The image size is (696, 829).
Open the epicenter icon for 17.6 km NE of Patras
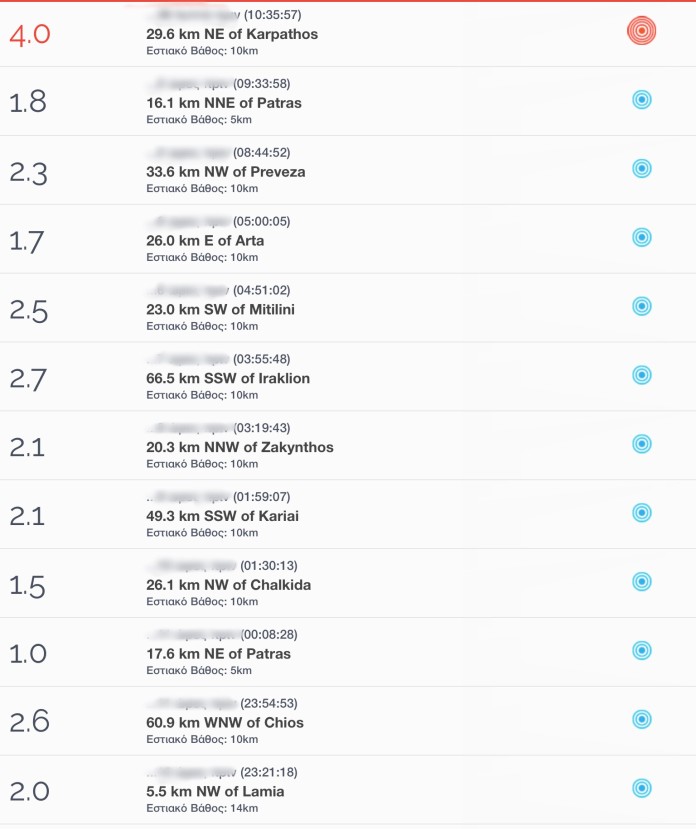pyautogui.click(x=642, y=650)
